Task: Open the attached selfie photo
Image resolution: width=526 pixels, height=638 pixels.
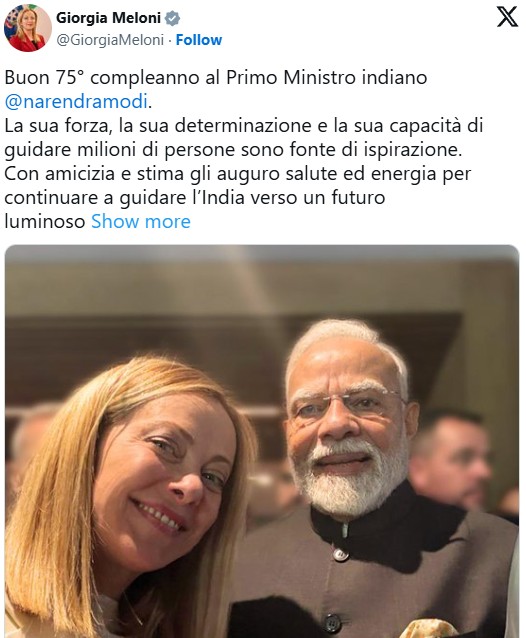Action: coord(262,441)
